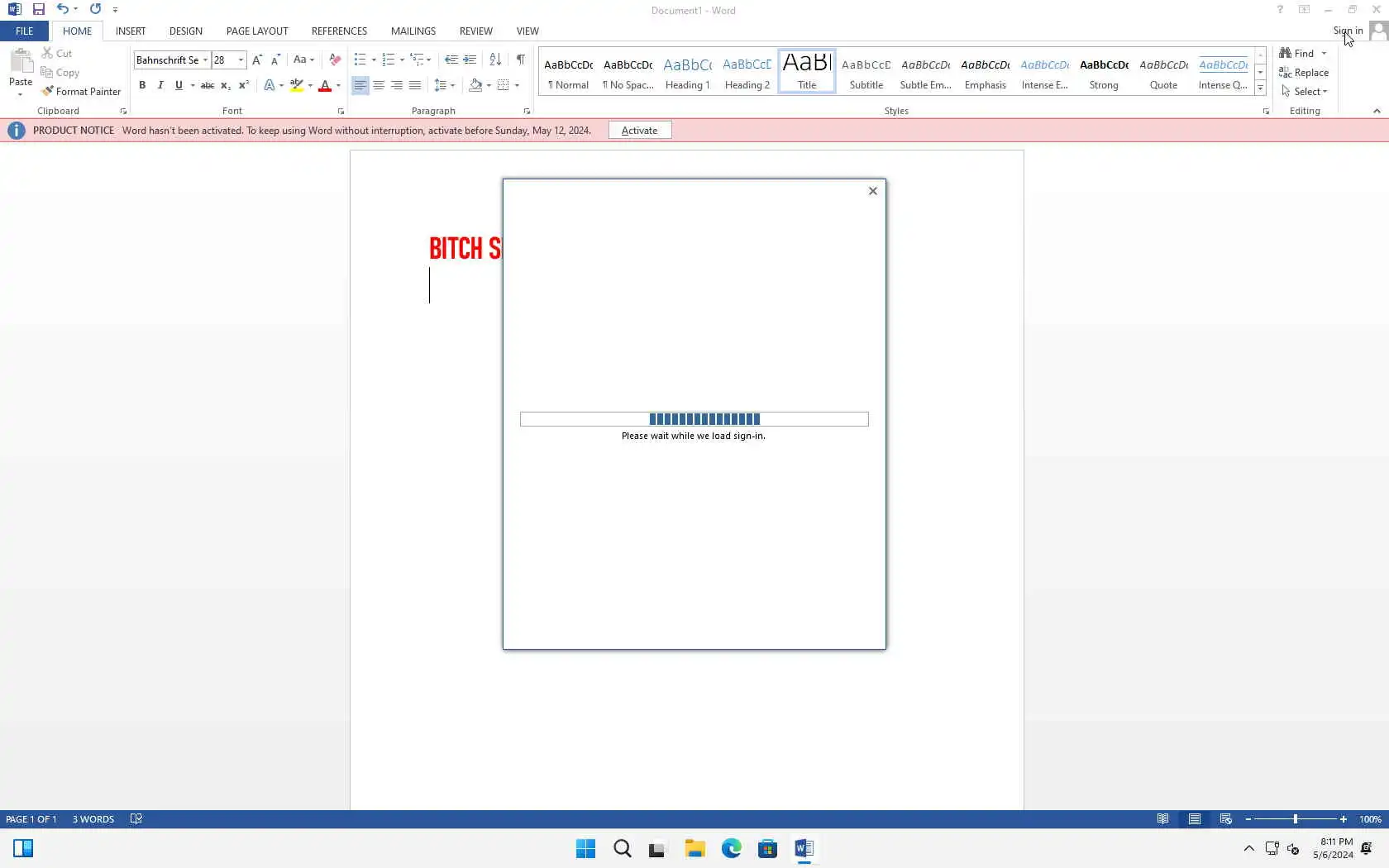The width and height of the screenshot is (1389, 868).
Task: Switch to the REVIEW tab
Action: coord(476,31)
